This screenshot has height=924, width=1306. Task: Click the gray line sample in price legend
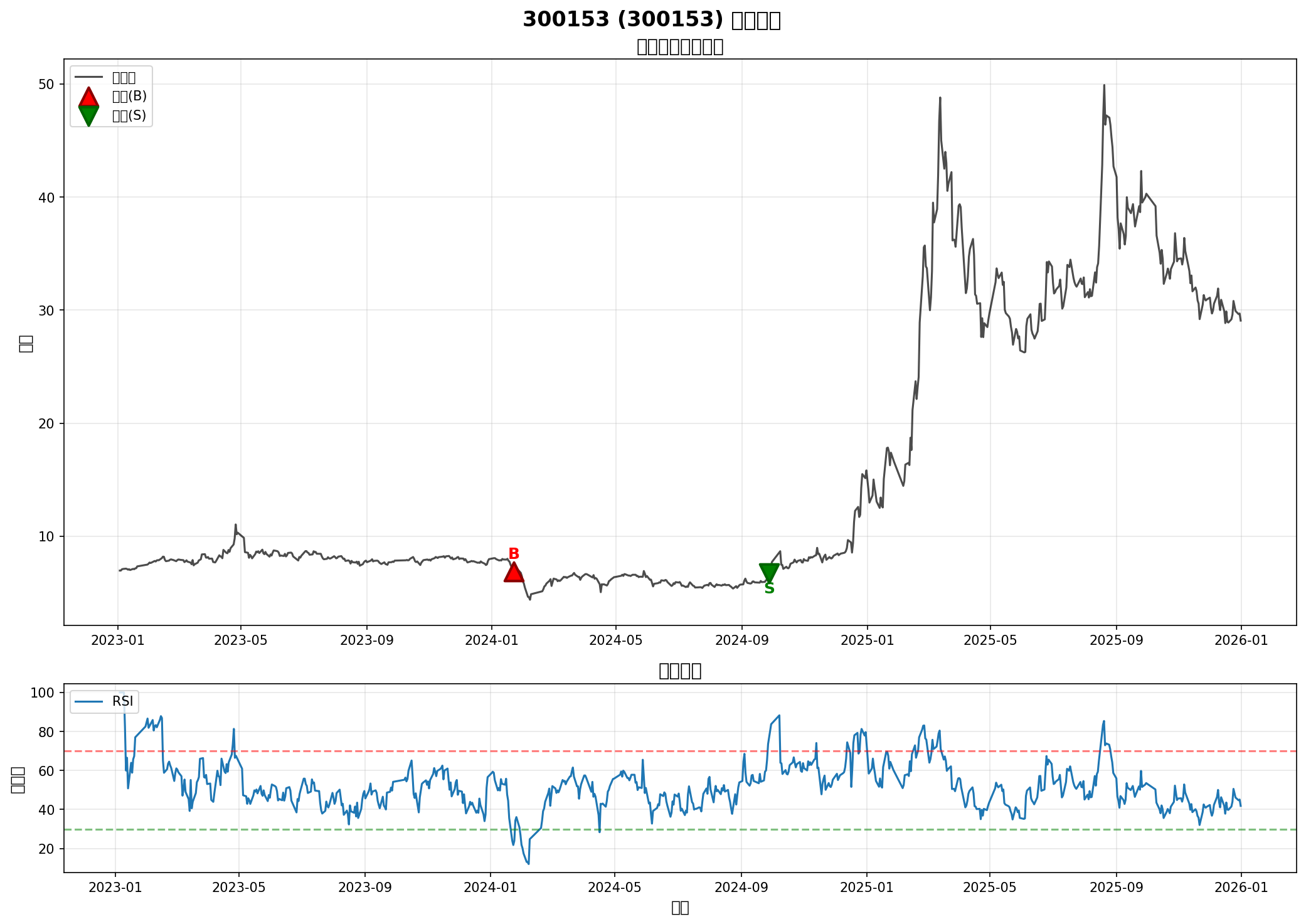pos(88,78)
